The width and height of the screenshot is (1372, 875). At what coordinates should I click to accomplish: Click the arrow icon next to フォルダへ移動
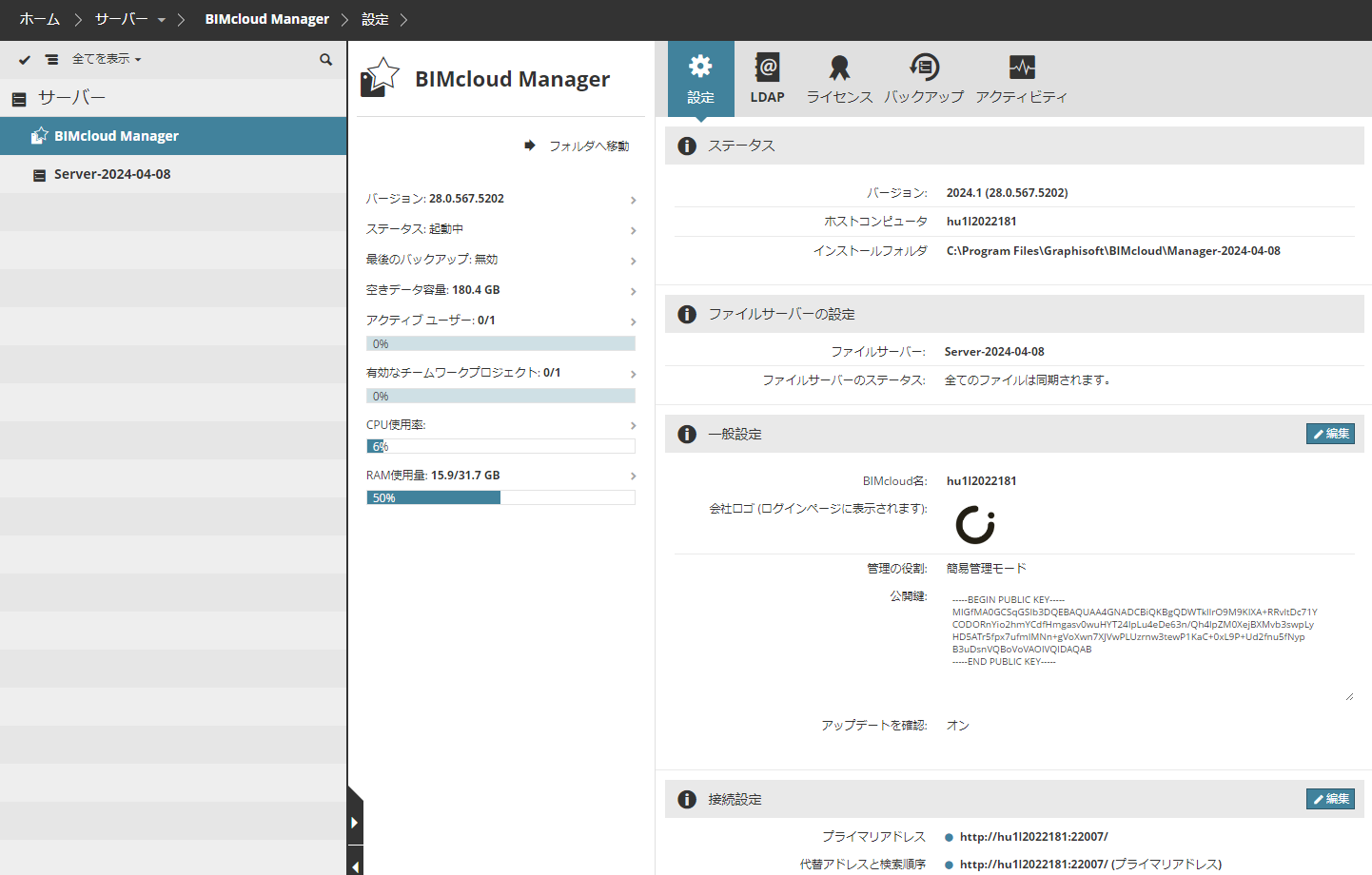coord(530,146)
